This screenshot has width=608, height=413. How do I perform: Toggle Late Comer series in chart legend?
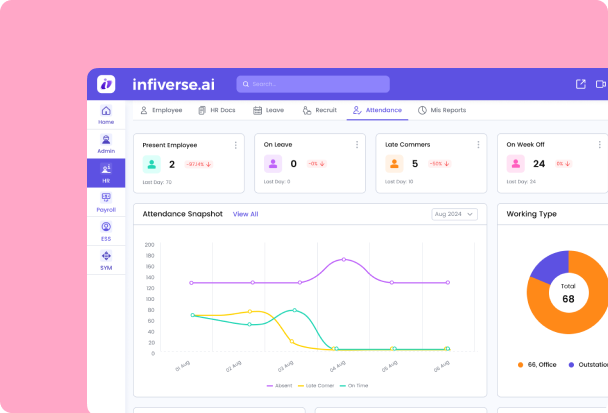[x=316, y=385]
